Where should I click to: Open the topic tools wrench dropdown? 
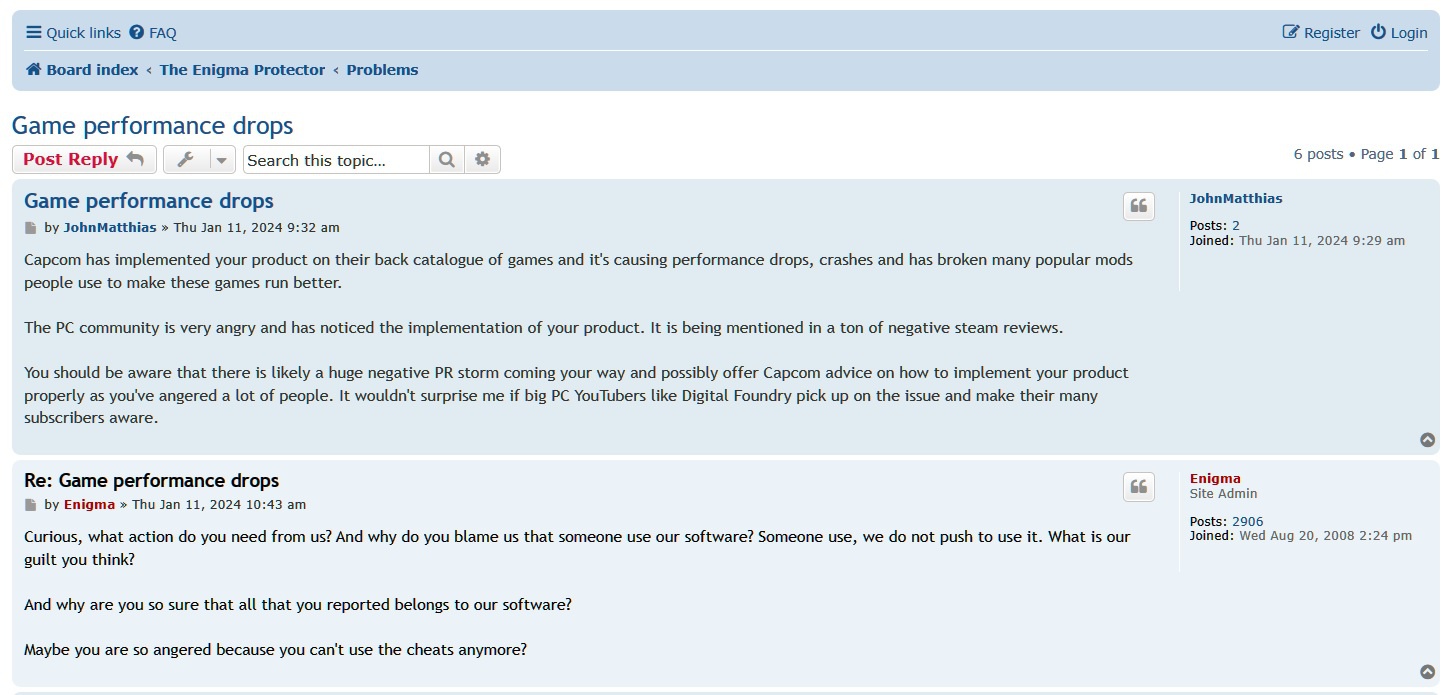point(199,160)
